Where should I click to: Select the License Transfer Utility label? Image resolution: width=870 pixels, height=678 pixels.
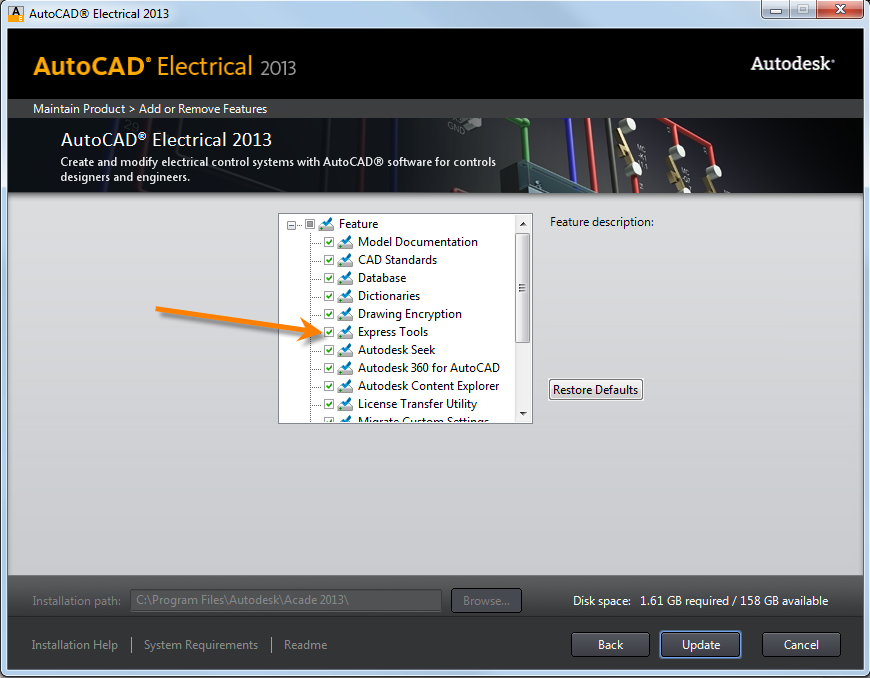pyautogui.click(x=417, y=404)
